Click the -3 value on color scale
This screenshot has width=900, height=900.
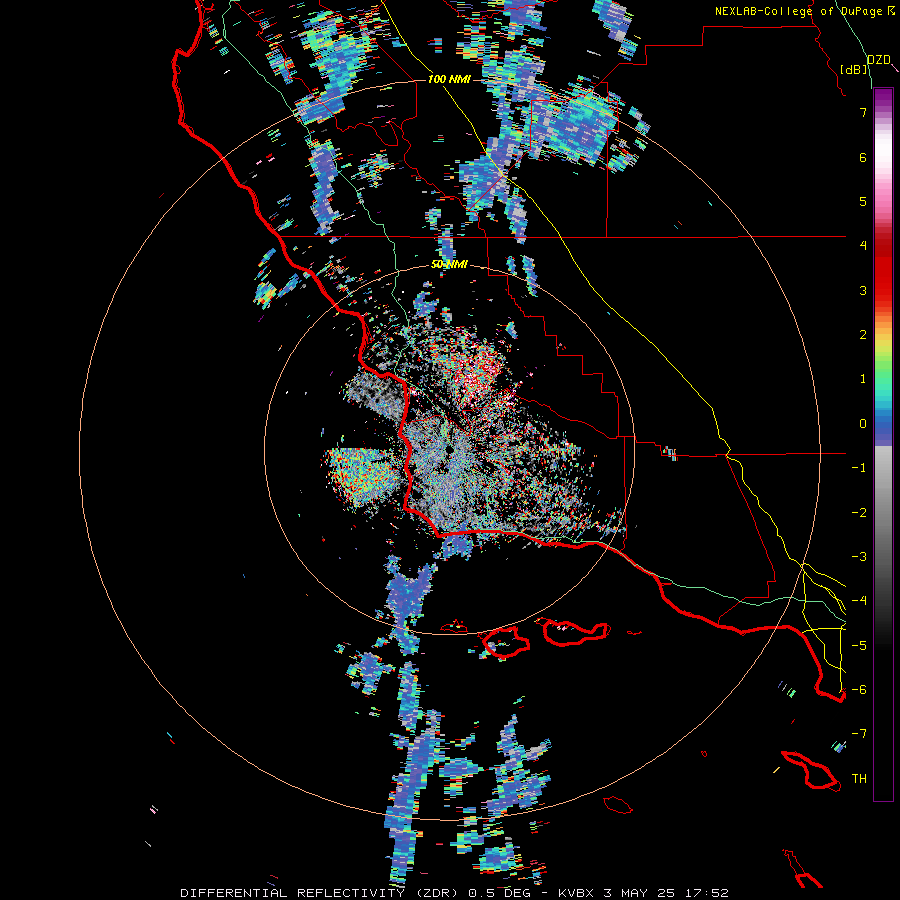(x=859, y=557)
